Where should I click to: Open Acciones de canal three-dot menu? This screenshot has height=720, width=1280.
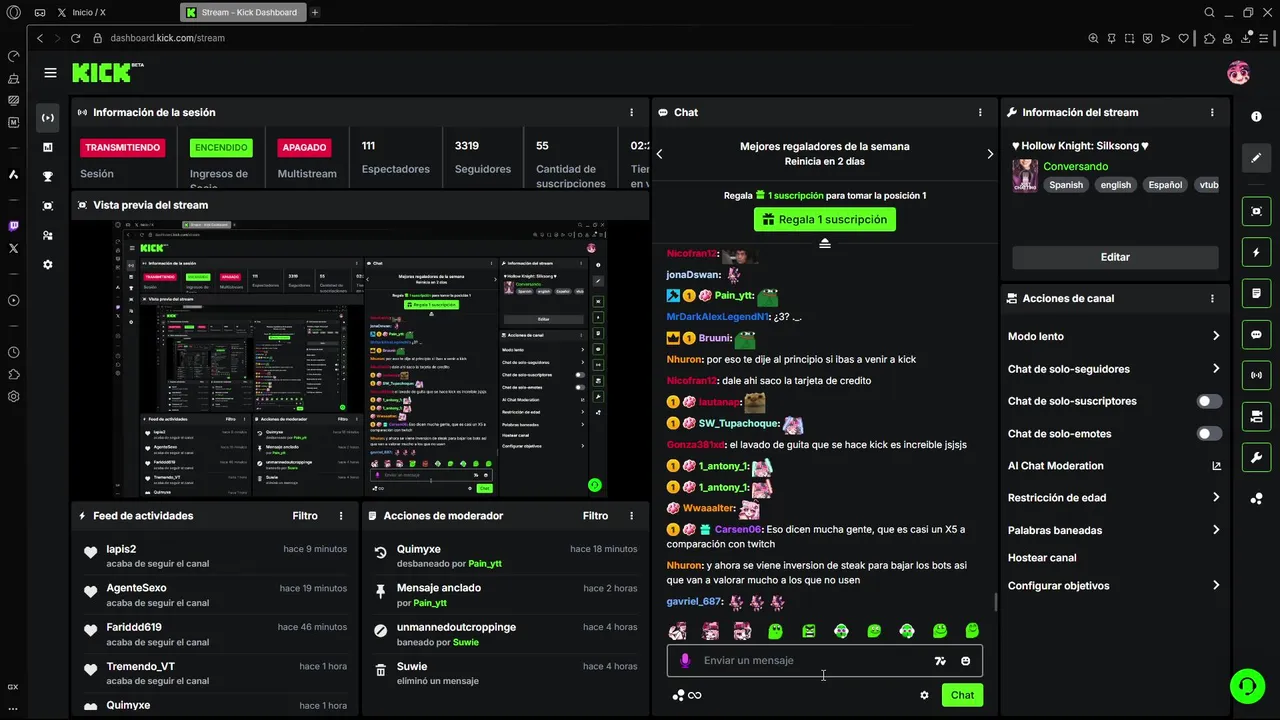pos(1212,299)
